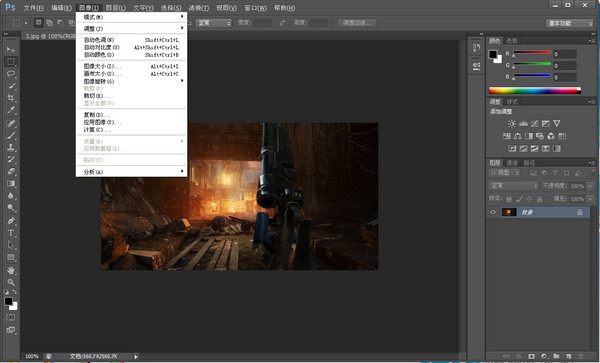600x363 pixels.
Task: Select the Brush tool
Action: point(11,135)
